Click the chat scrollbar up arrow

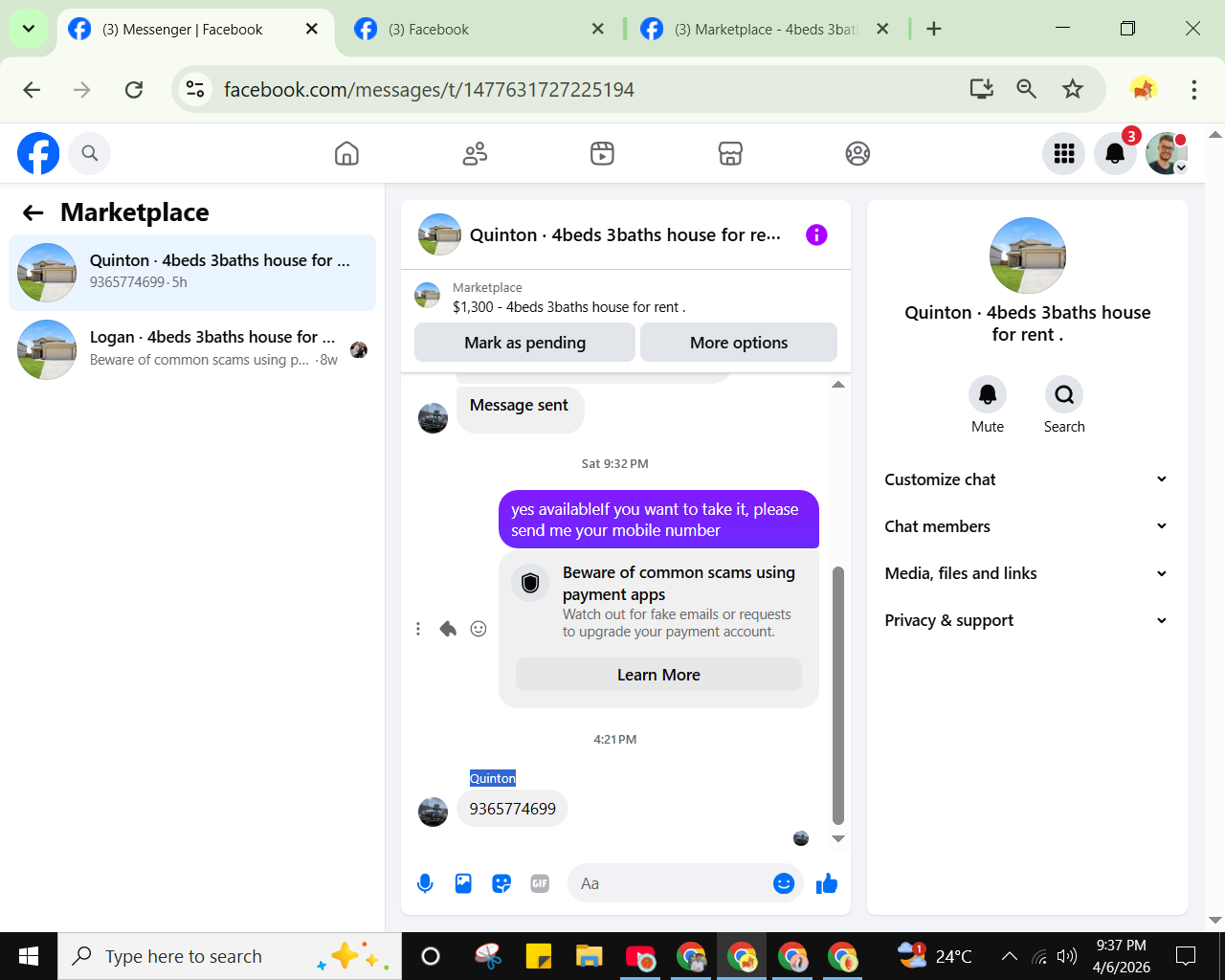click(x=838, y=385)
